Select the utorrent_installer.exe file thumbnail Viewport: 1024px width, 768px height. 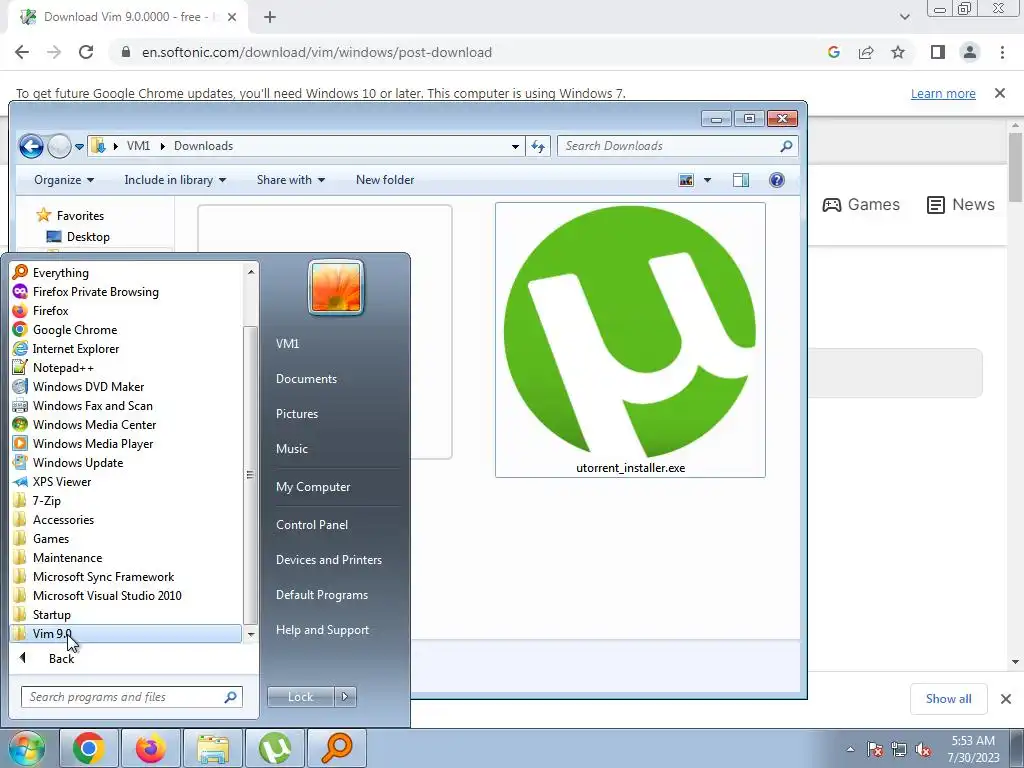pos(630,340)
